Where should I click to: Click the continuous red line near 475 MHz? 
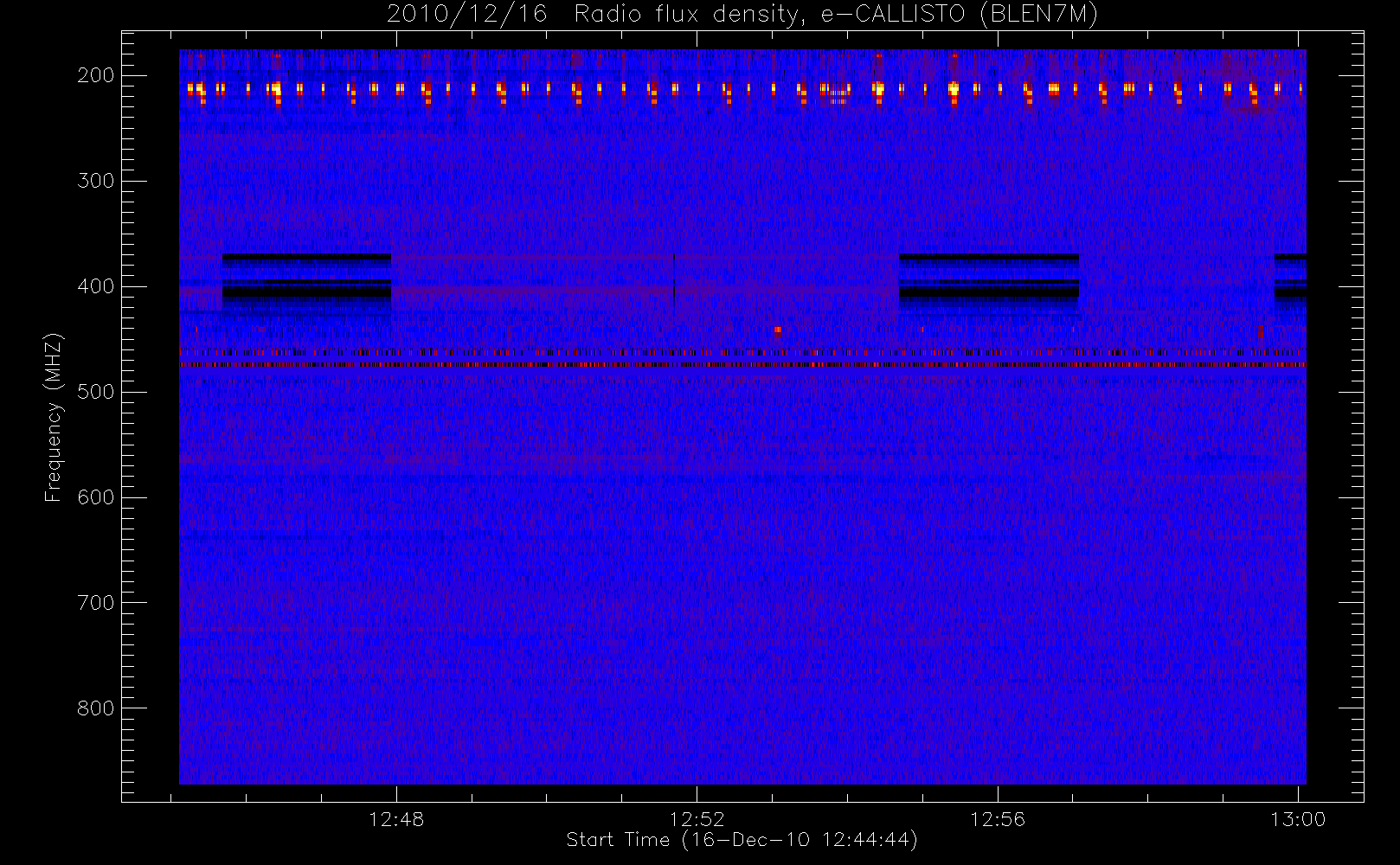click(742, 365)
